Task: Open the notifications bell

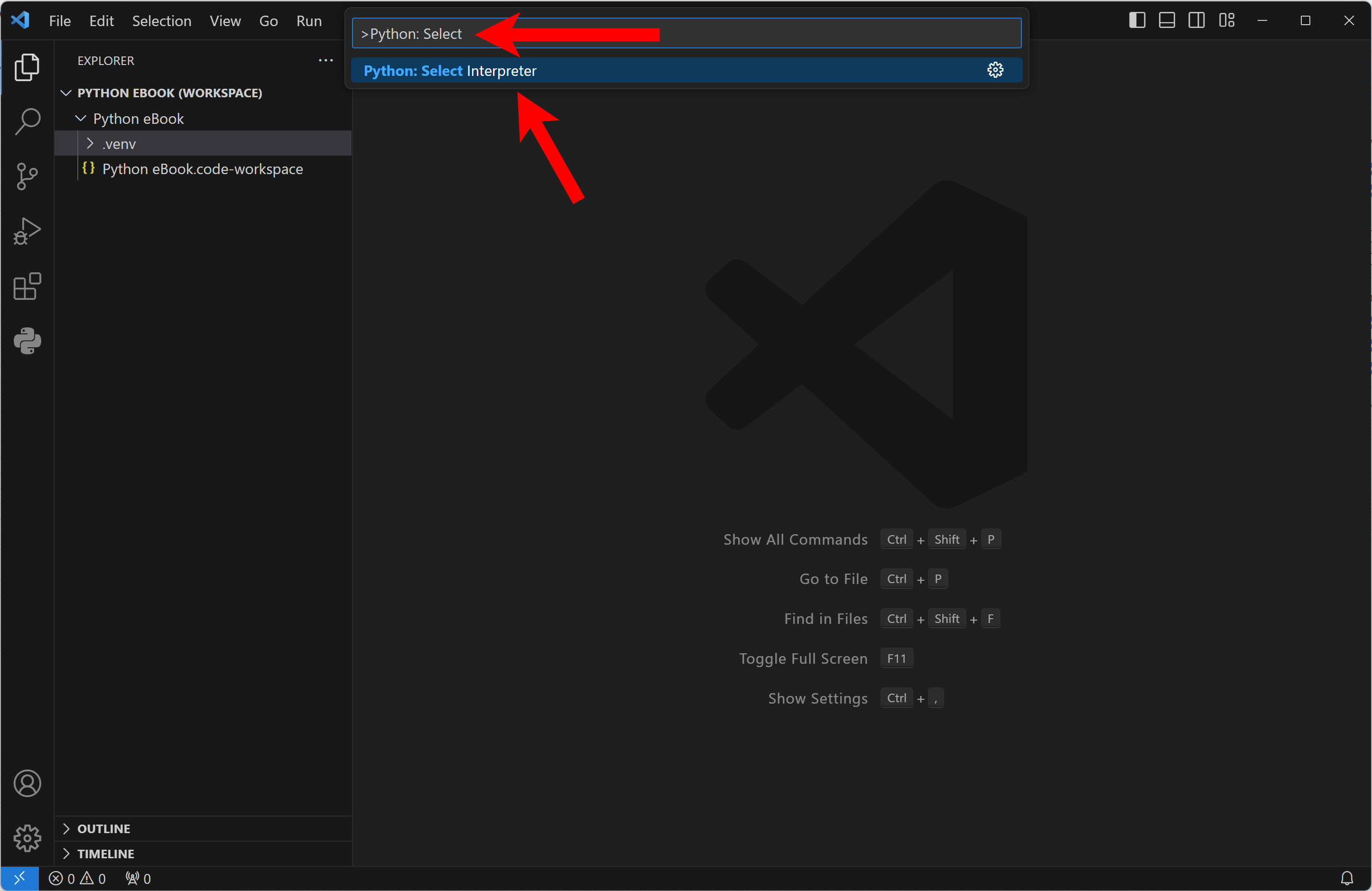Action: point(1347,878)
